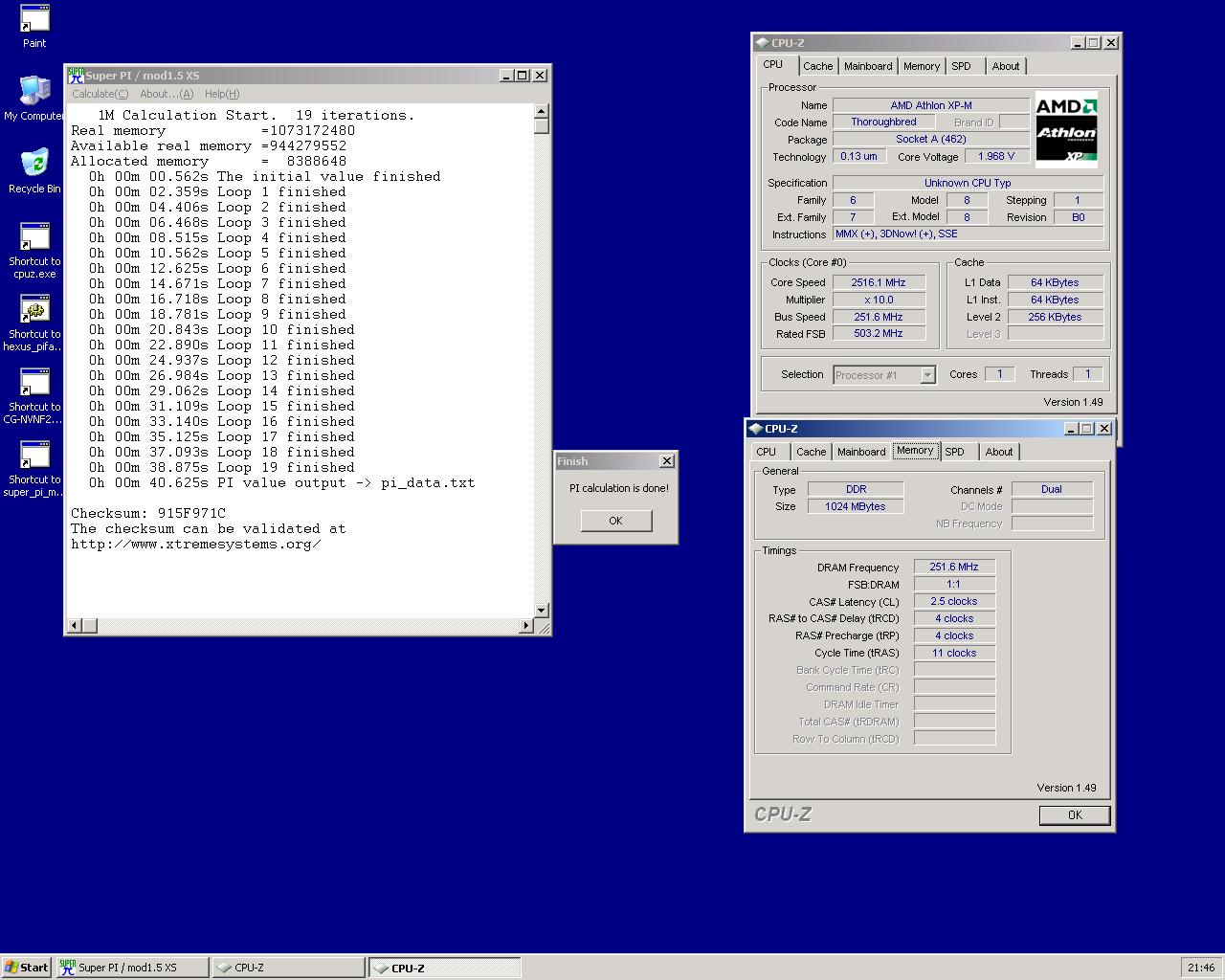Click the upper CPU-Z title bar icon
The height and width of the screenshot is (980, 1225).
[x=762, y=42]
